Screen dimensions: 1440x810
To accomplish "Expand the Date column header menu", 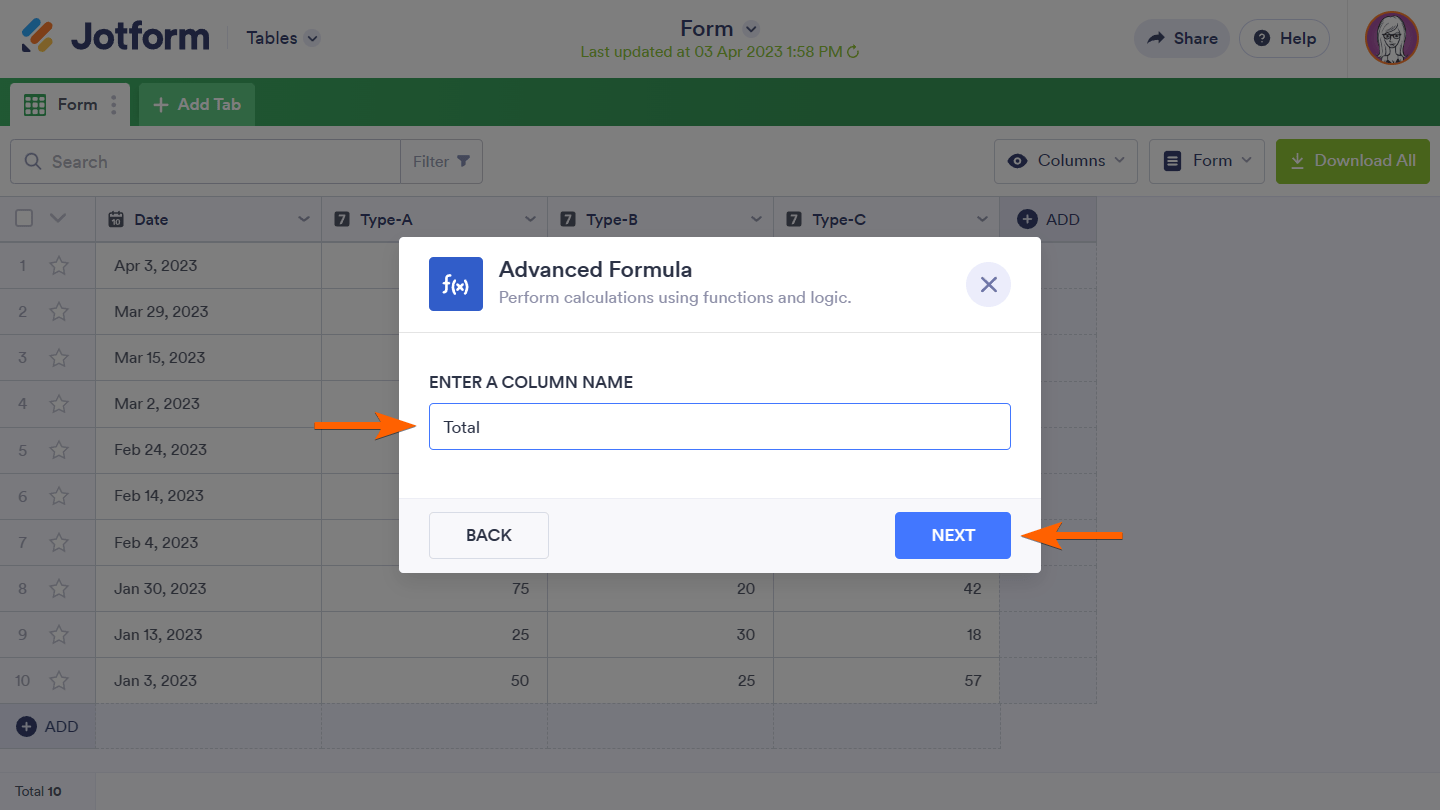I will click(x=304, y=219).
